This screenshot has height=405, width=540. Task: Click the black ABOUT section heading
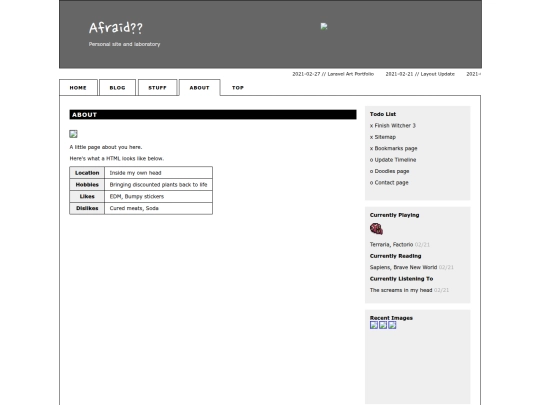click(213, 115)
